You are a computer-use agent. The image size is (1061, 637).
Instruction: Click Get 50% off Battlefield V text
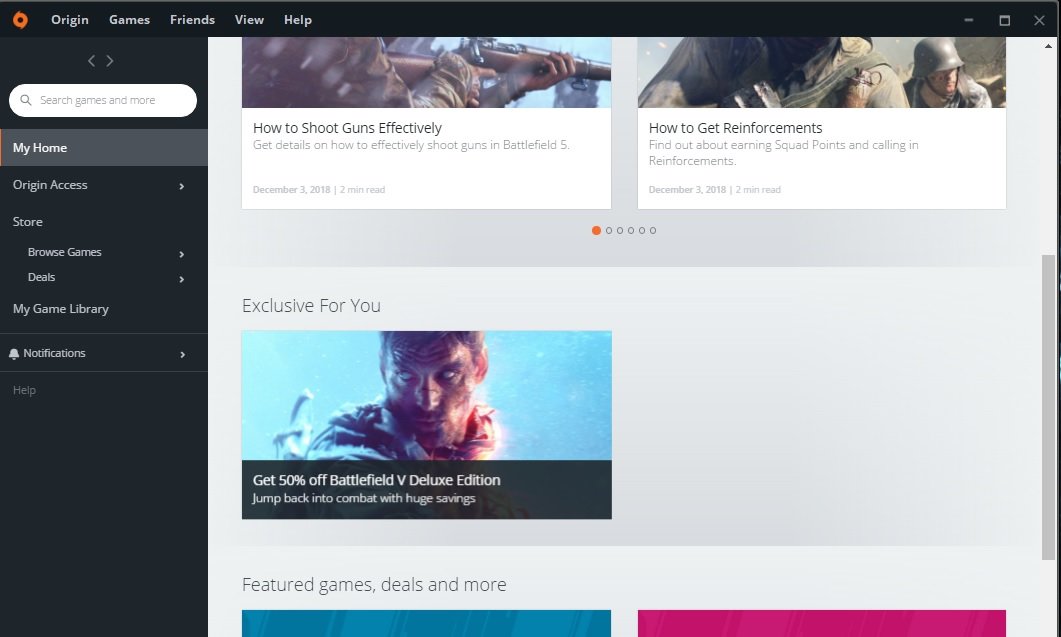tap(376, 480)
